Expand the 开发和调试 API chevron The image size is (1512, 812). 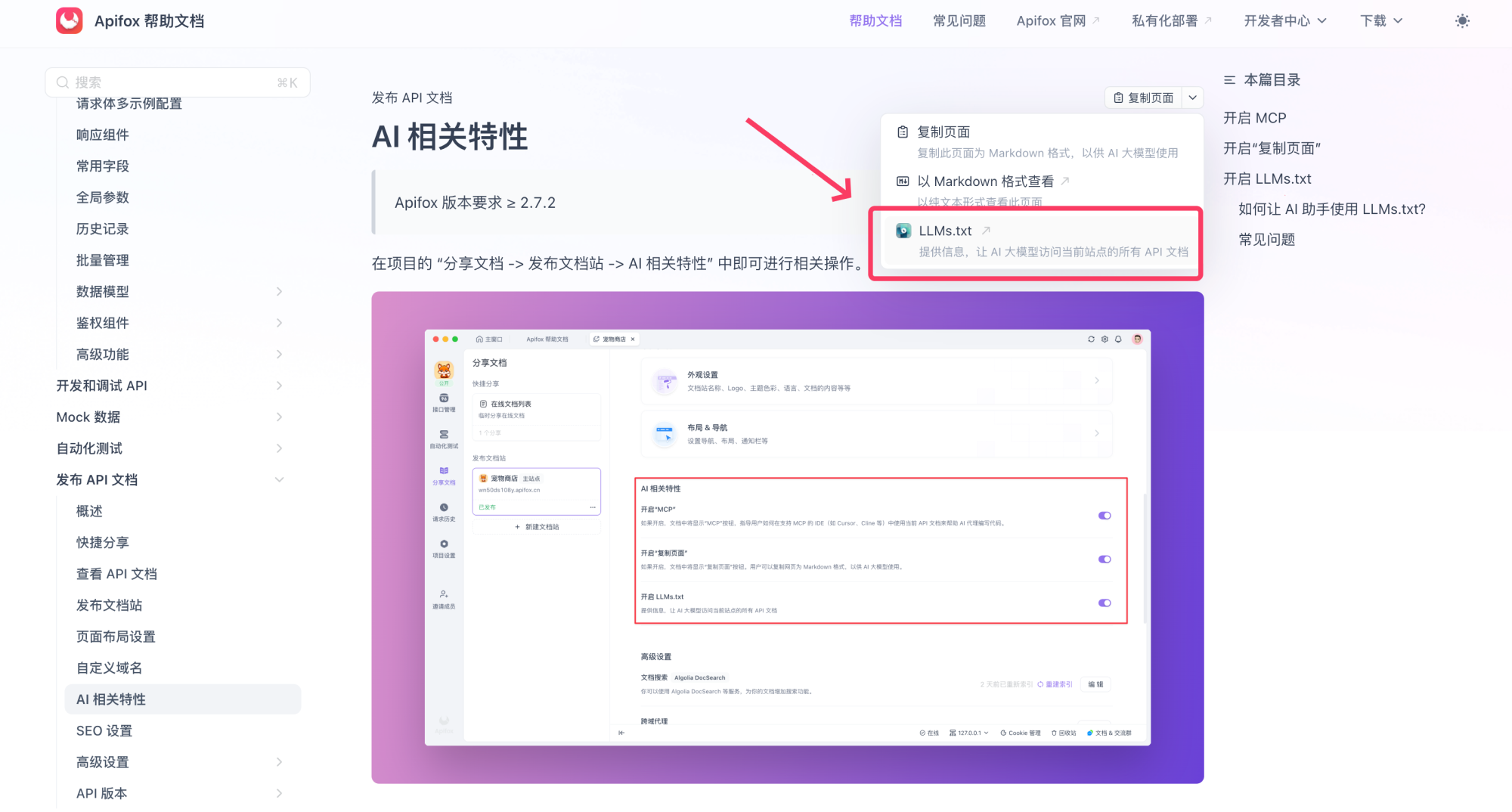pyautogui.click(x=279, y=386)
